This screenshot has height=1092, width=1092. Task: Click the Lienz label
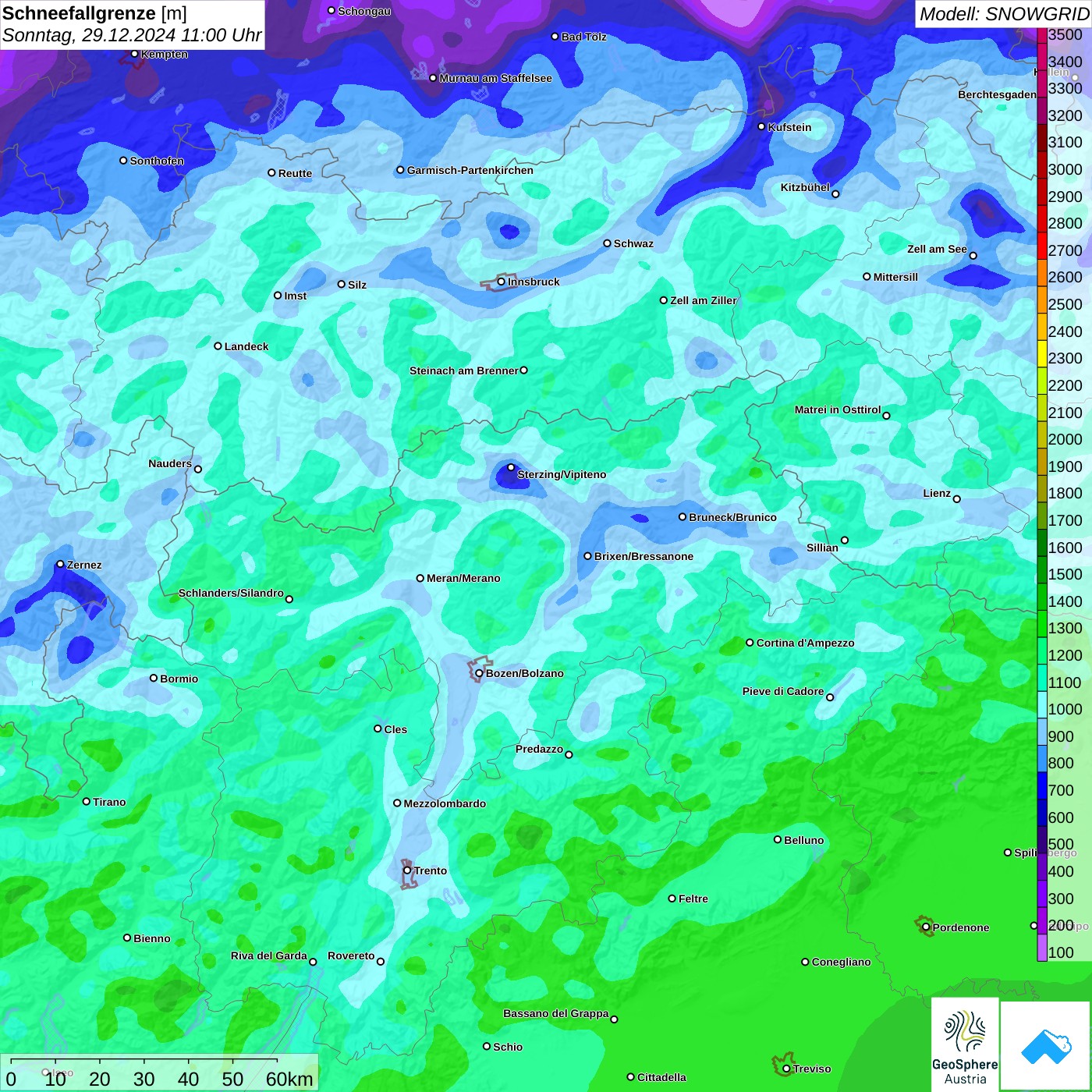coord(937,493)
